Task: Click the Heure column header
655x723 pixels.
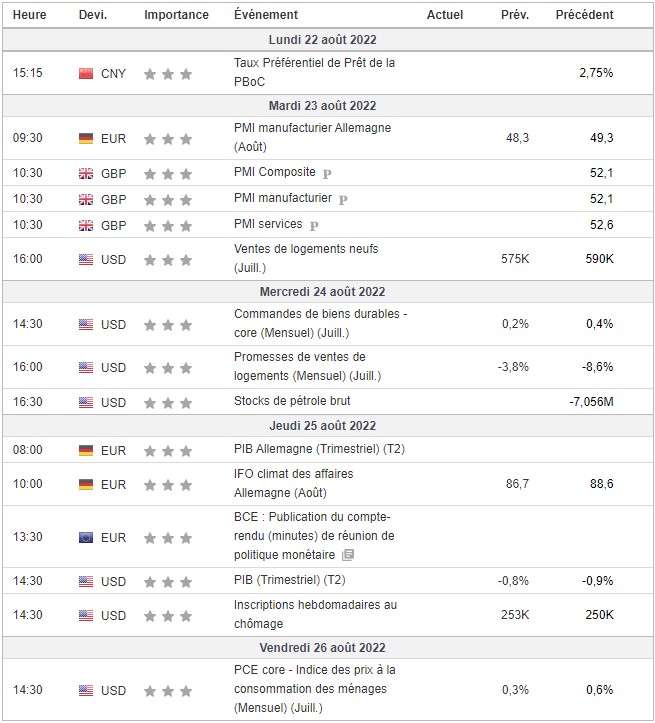Action: pyautogui.click(x=31, y=15)
